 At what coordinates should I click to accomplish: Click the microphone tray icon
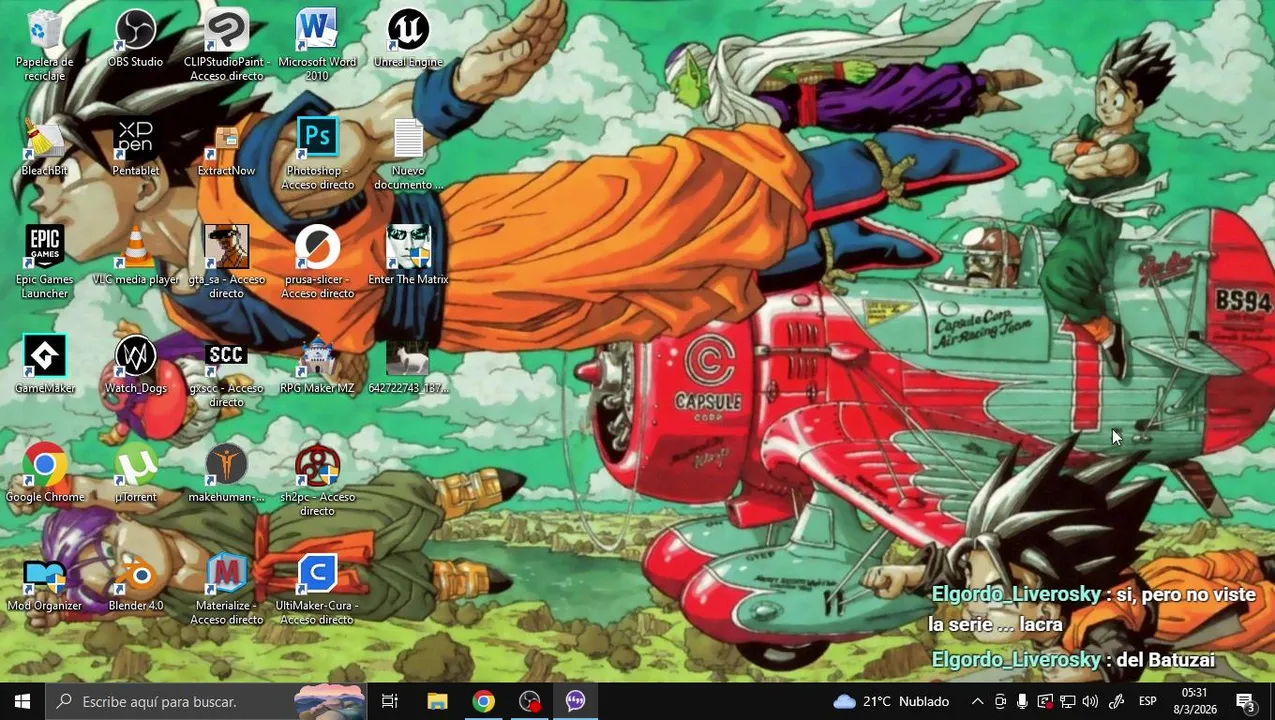(1022, 701)
